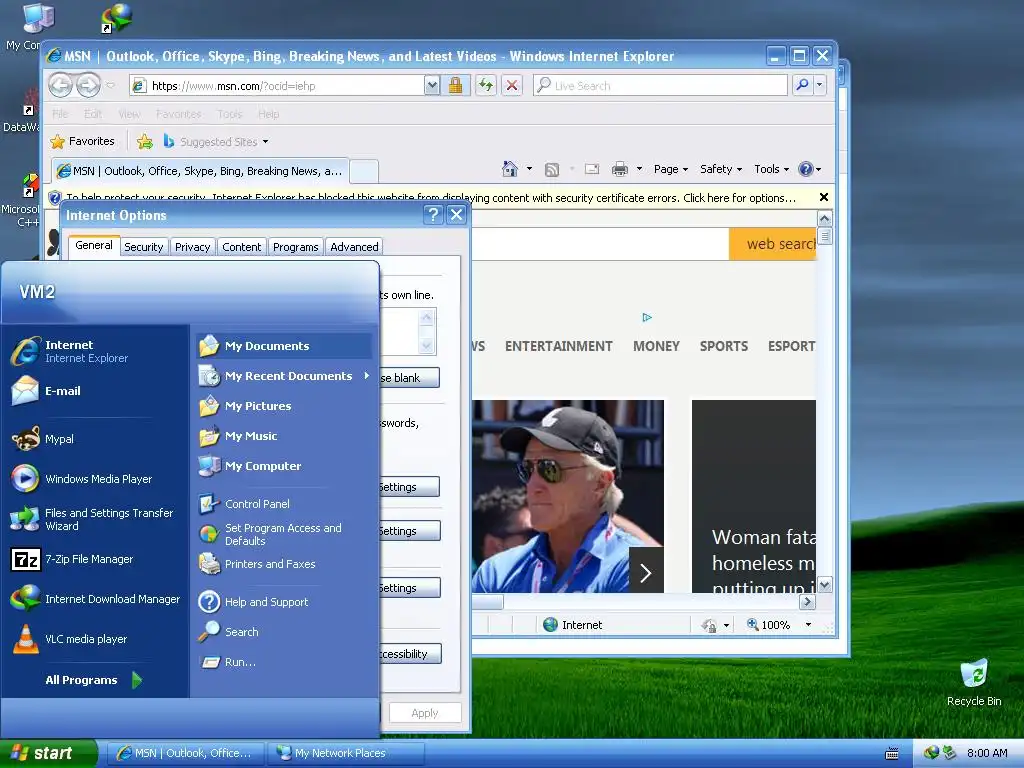Image resolution: width=1024 pixels, height=768 pixels.
Task: Click the Live Search input field
Action: 660,86
